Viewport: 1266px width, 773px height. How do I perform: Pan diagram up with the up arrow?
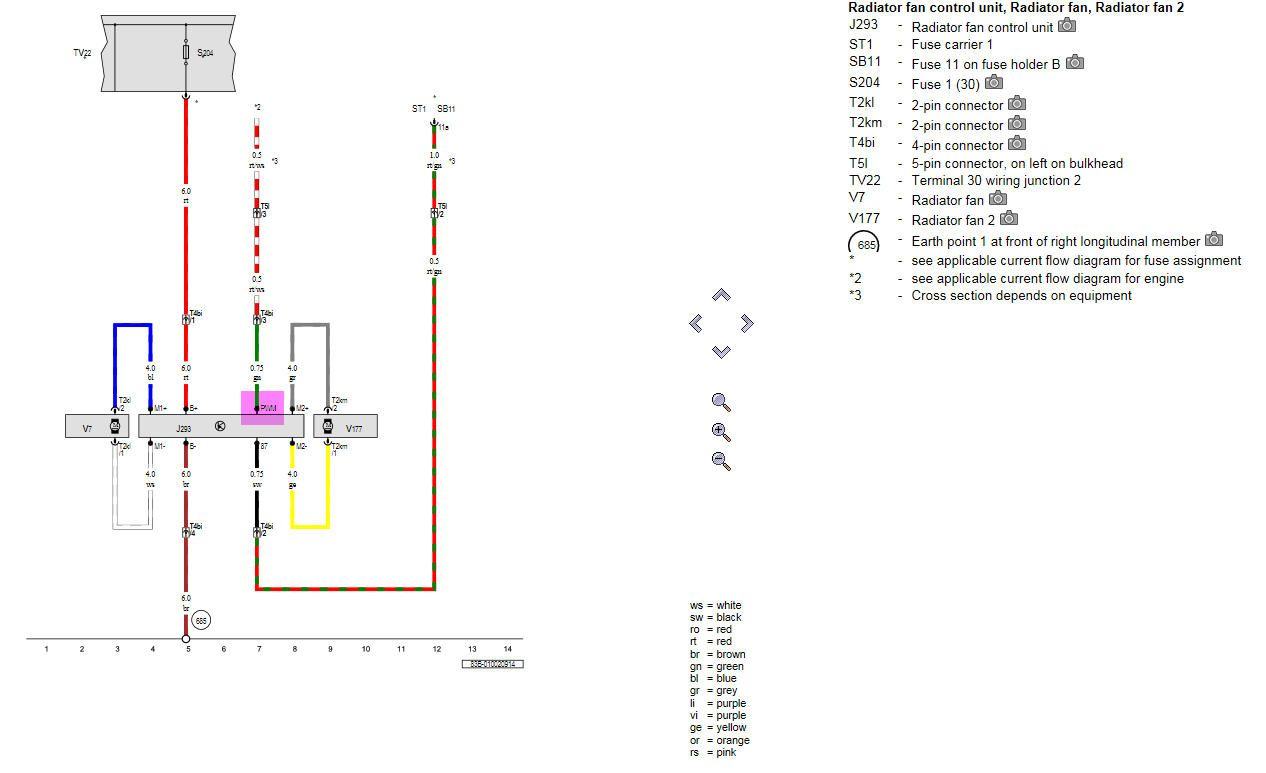tap(721, 295)
